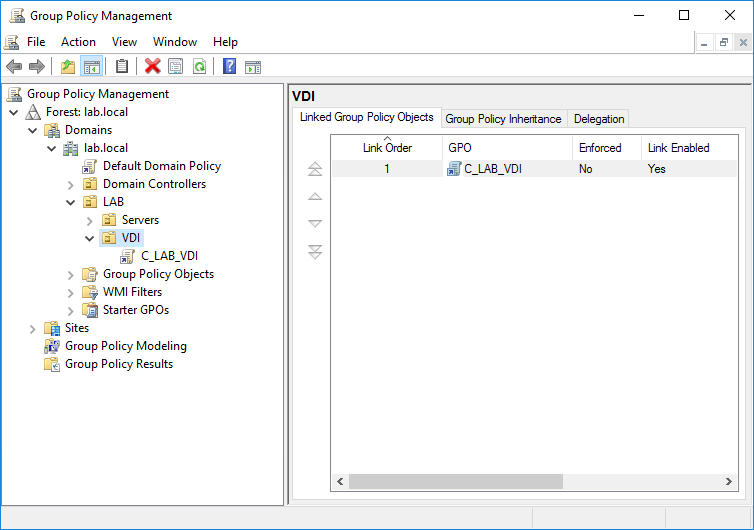The height and width of the screenshot is (530, 754).
Task: Click the Refresh toolbar icon
Action: pyautogui.click(x=199, y=67)
